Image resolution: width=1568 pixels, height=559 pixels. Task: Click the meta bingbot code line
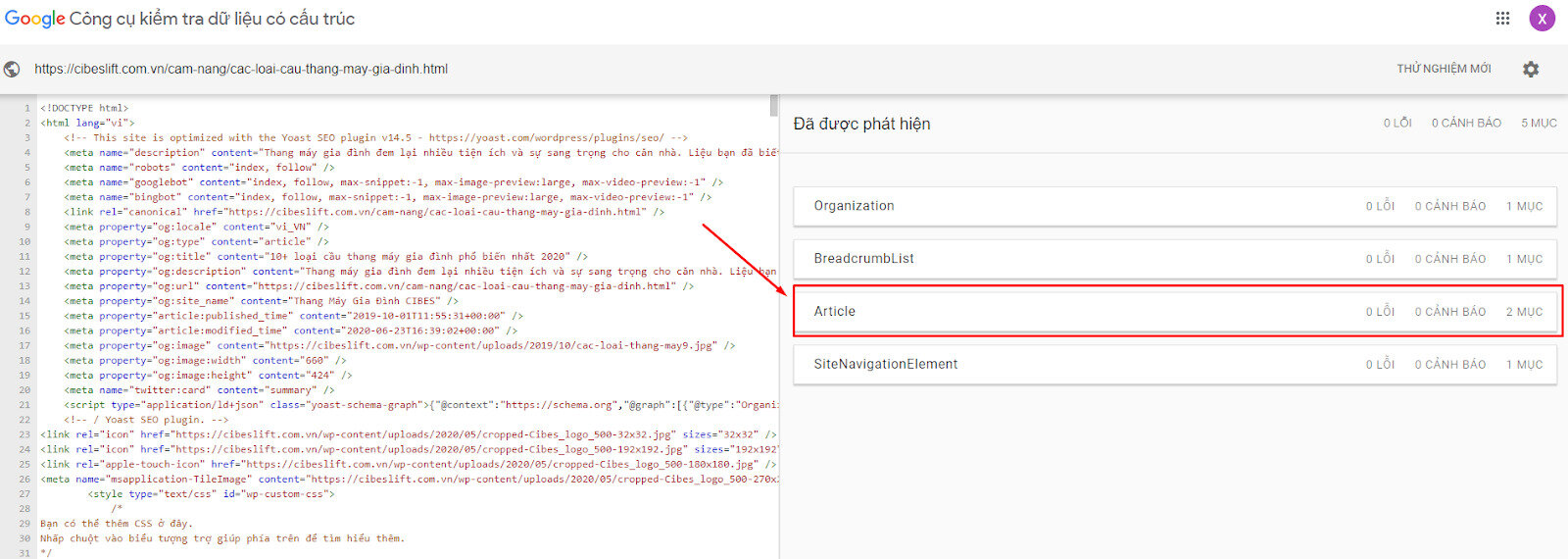pyautogui.click(x=388, y=196)
